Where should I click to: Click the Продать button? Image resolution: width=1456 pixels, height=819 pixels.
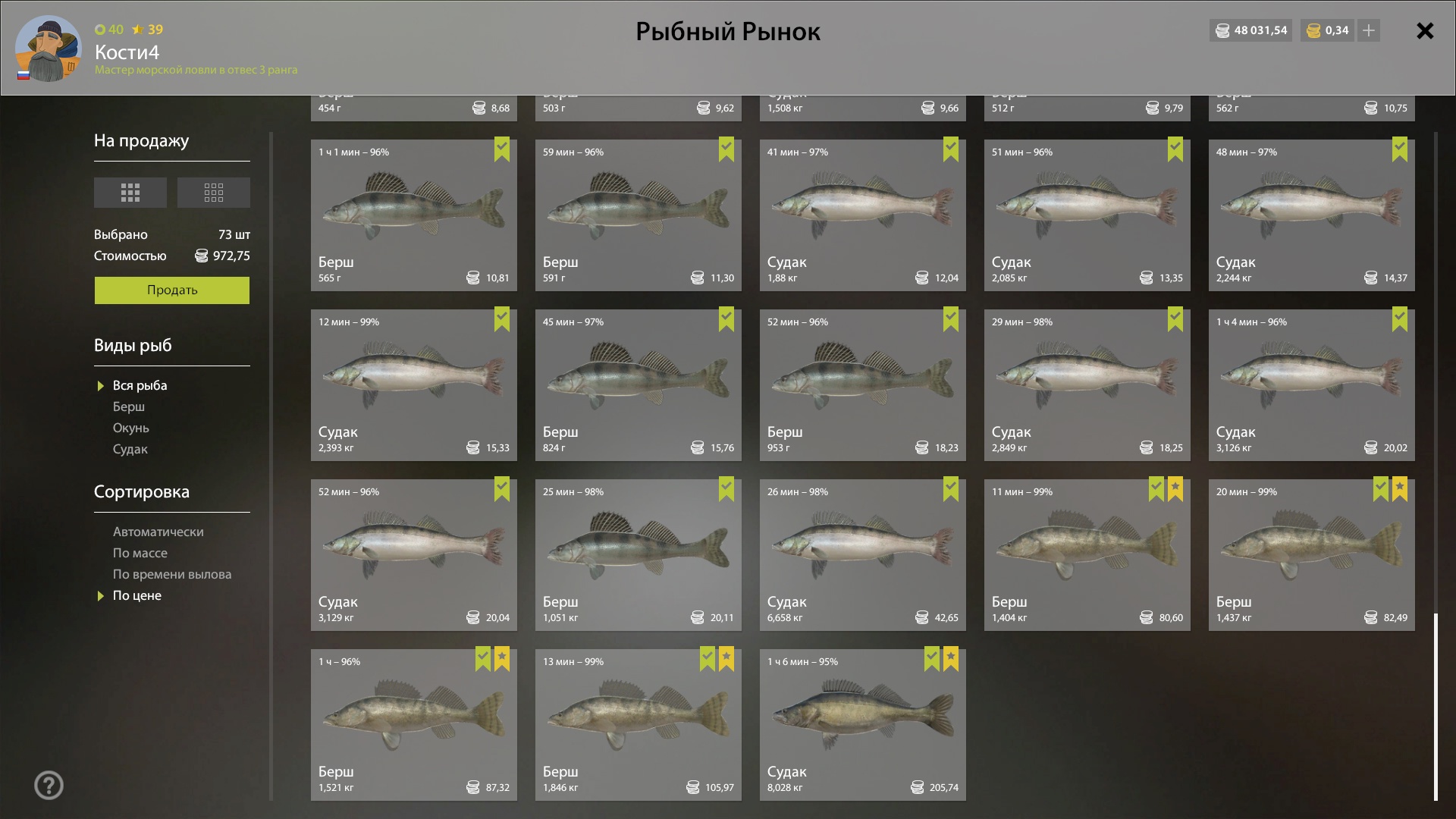click(172, 290)
